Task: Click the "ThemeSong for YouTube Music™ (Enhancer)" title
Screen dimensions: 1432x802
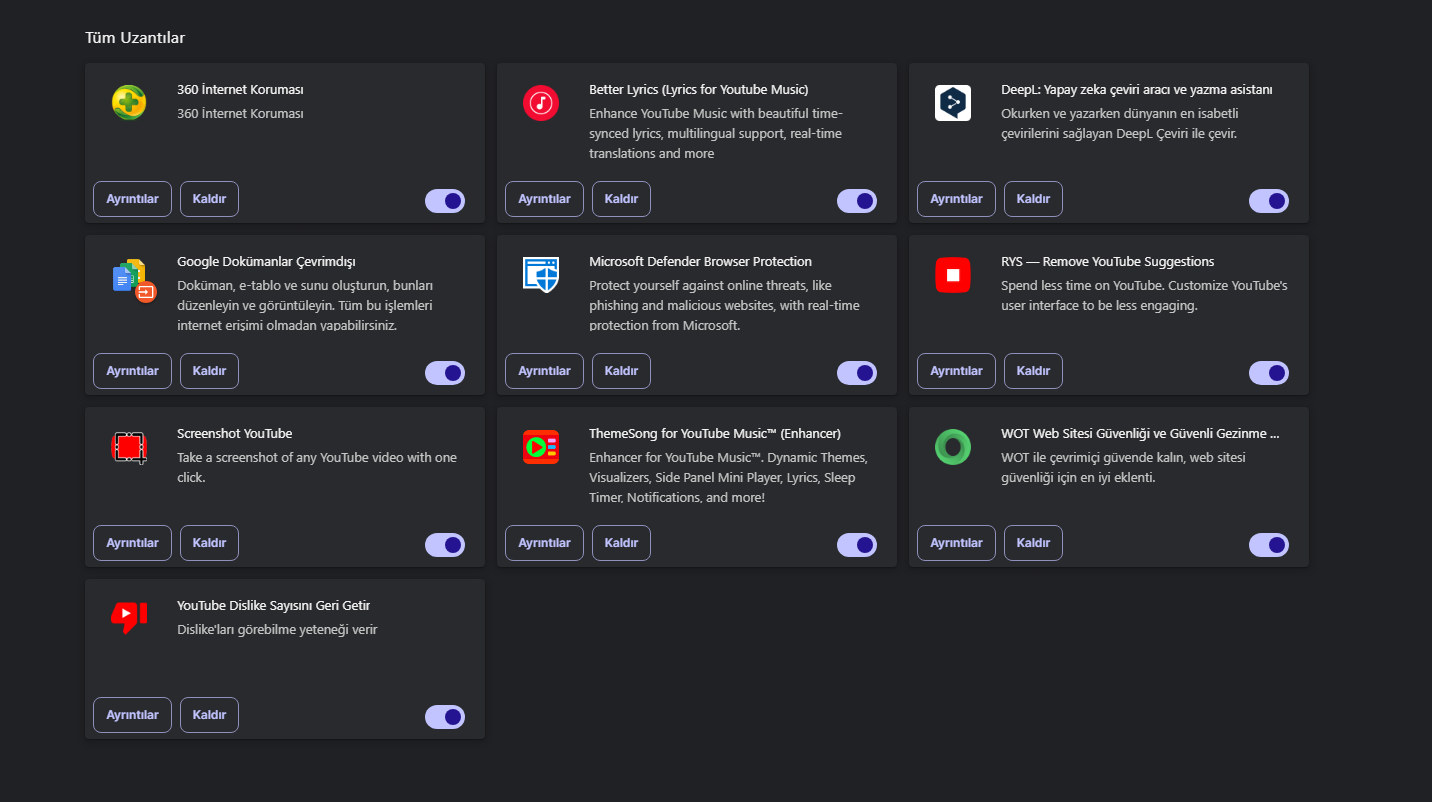Action: (x=715, y=434)
